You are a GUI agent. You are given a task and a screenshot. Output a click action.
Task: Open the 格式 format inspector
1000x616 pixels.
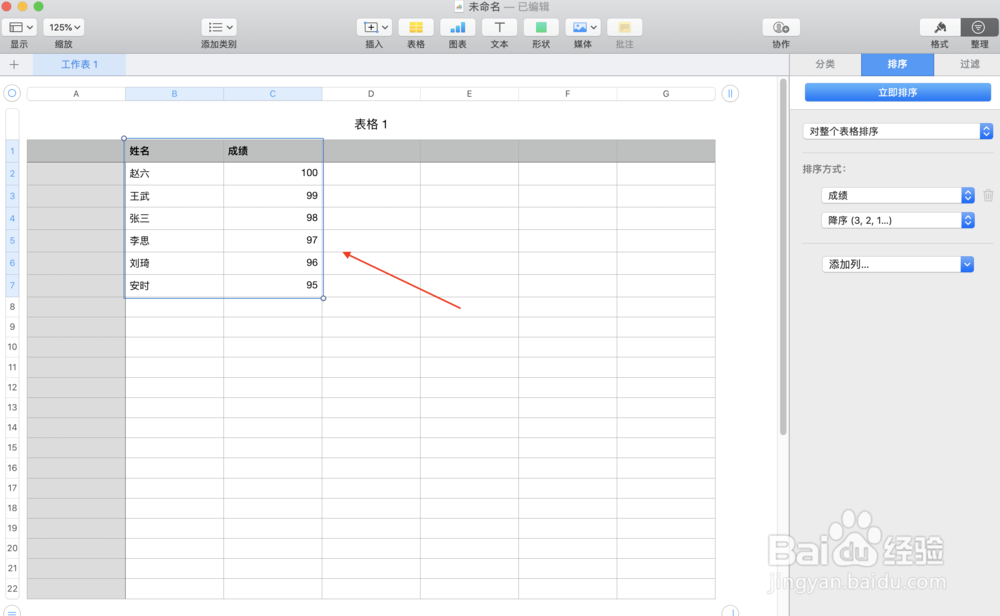tap(939, 27)
